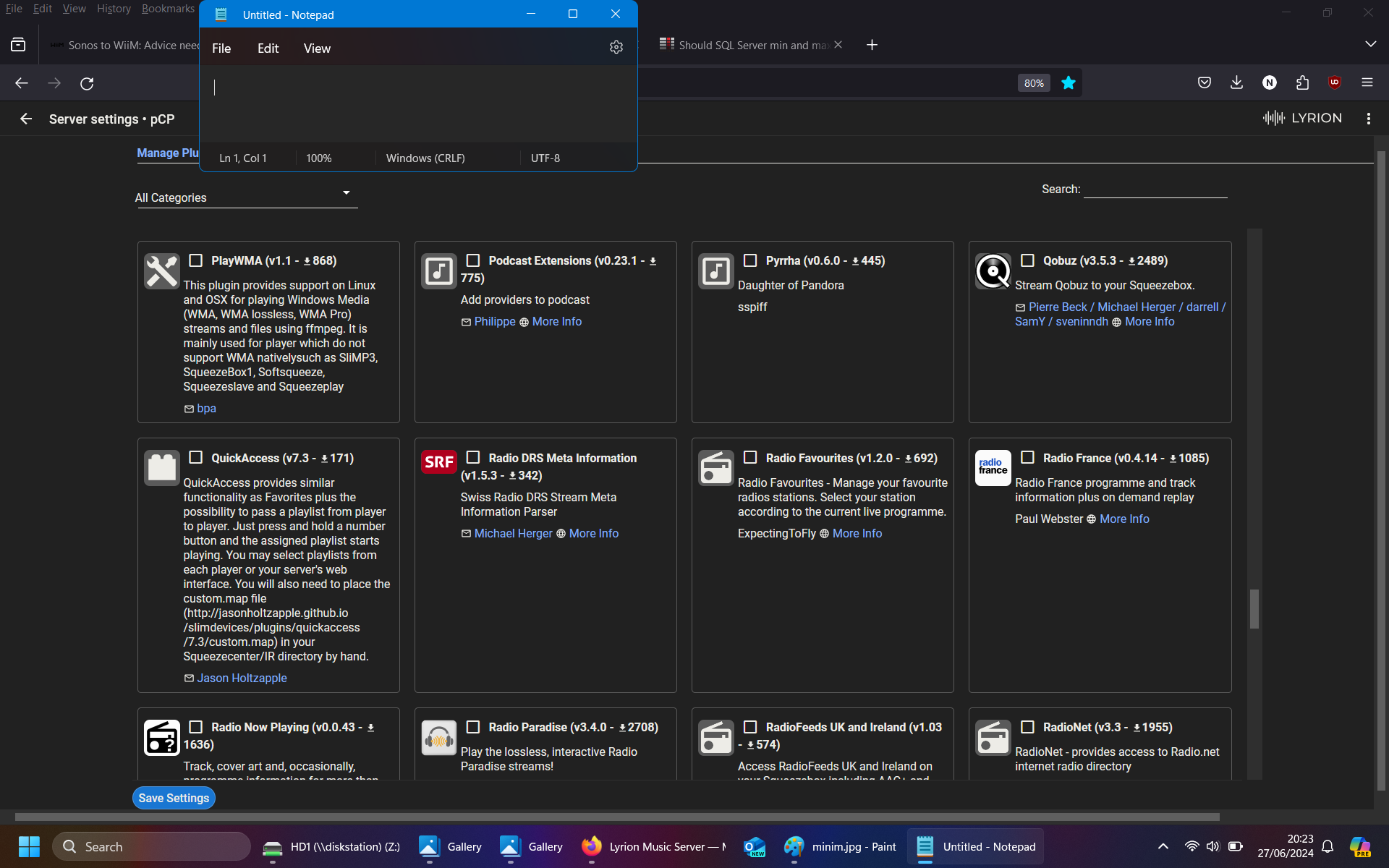Click the Podcast Extensions music note icon
This screenshot has height=868, width=1389.
pos(438,271)
